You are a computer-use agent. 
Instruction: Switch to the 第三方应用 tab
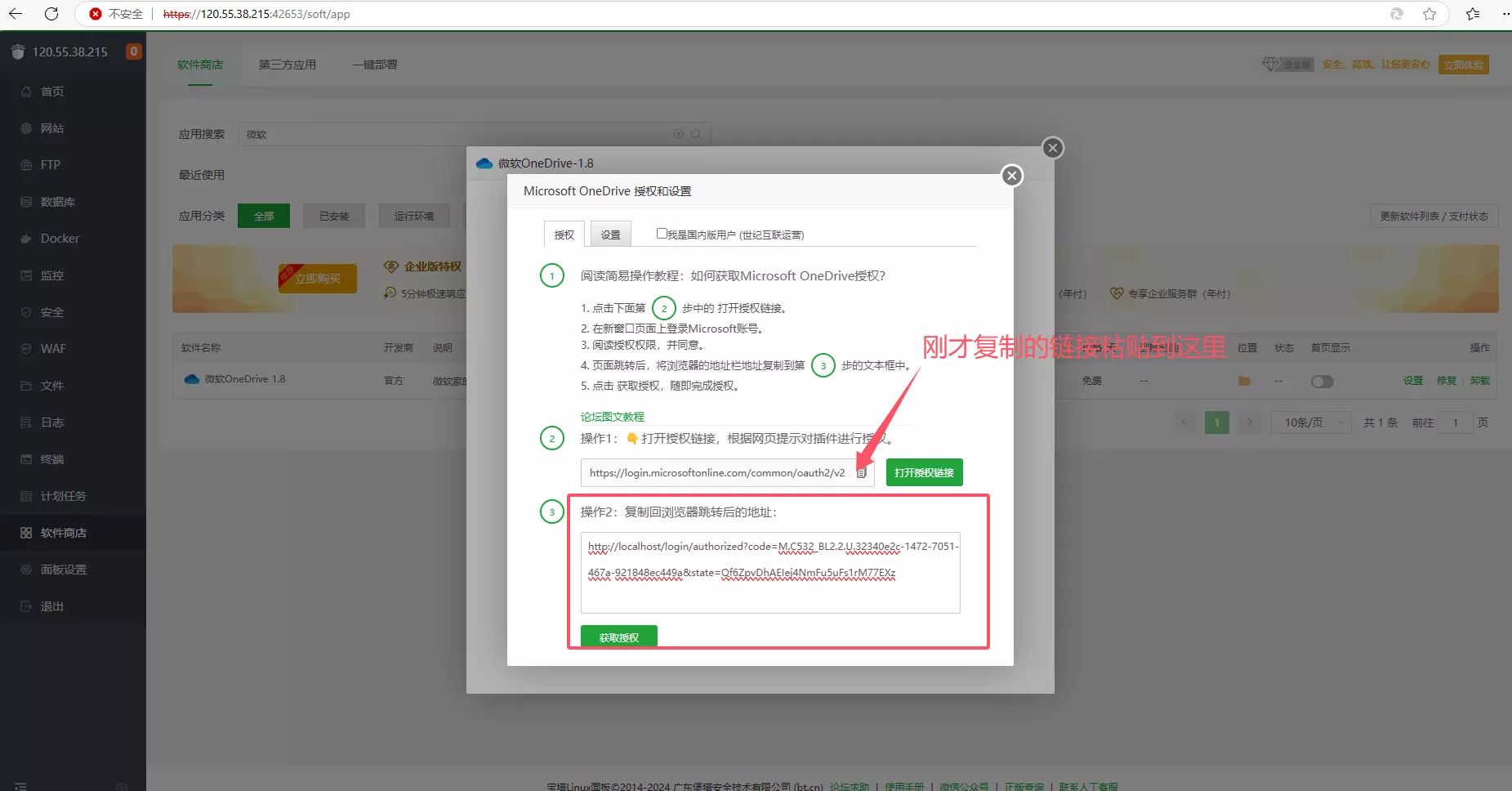click(287, 65)
